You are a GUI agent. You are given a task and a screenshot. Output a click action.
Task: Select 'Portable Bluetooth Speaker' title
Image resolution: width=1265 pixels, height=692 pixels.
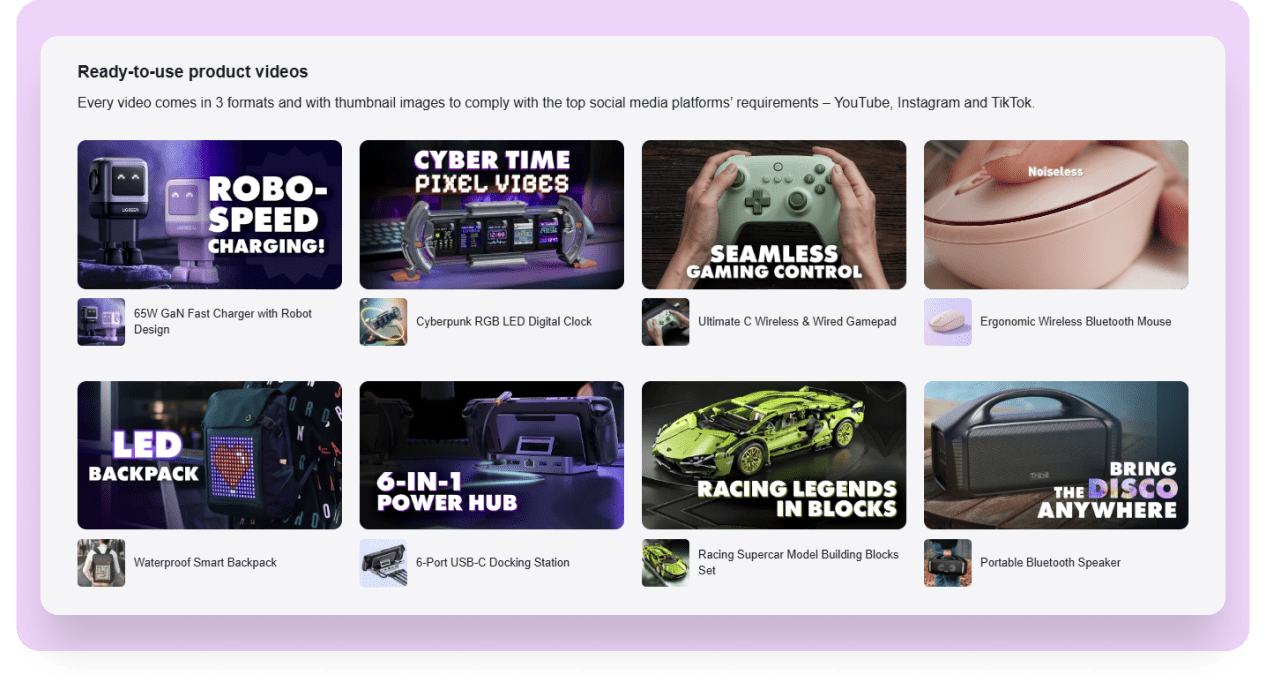tap(1050, 563)
